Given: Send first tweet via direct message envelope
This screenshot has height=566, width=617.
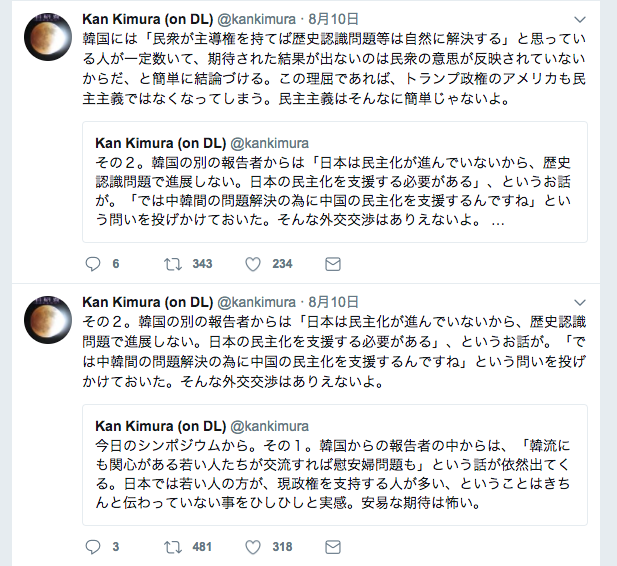Looking at the screenshot, I should 332,264.
